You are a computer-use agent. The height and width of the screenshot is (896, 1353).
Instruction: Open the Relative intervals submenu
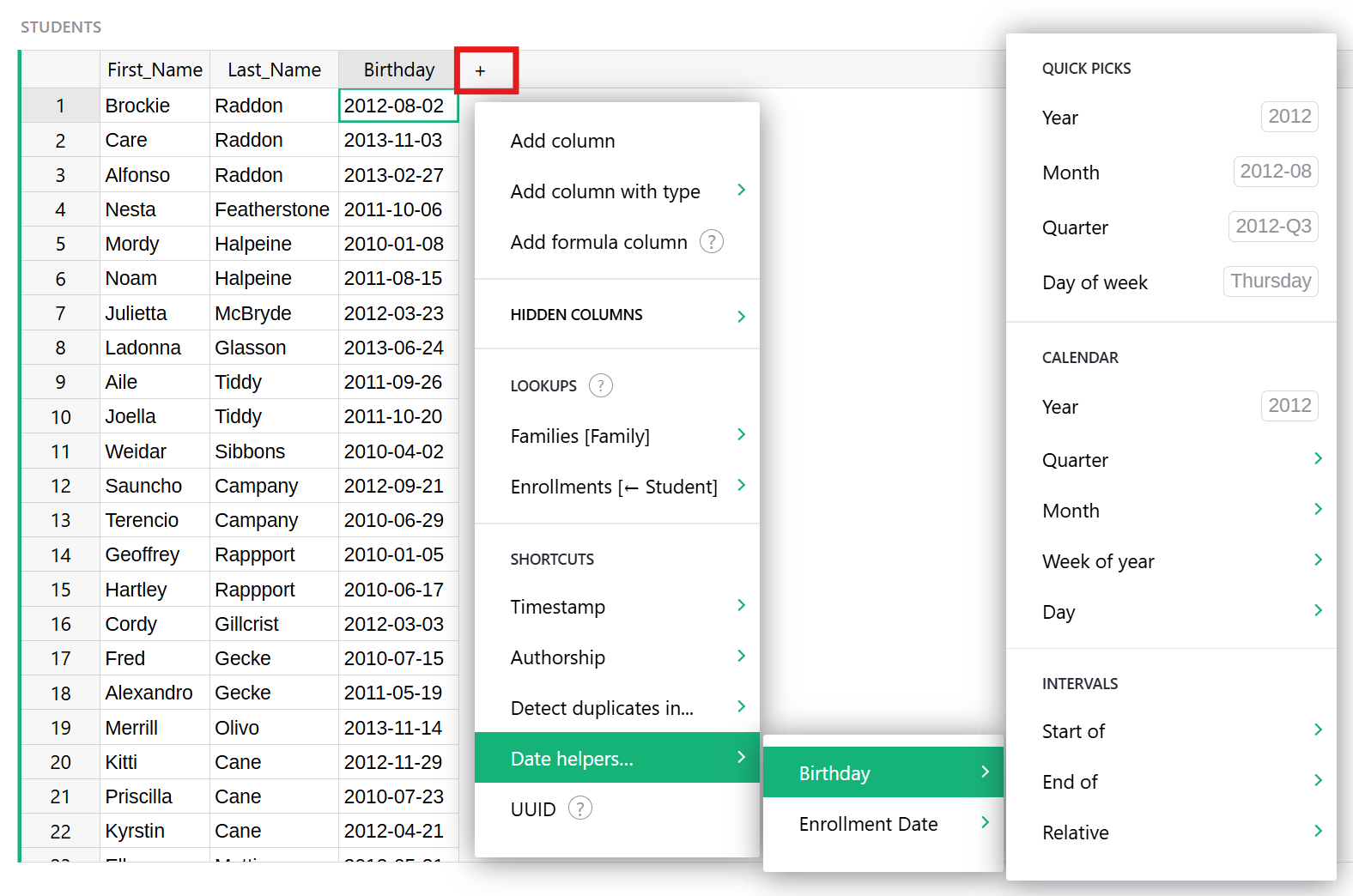(x=1171, y=832)
